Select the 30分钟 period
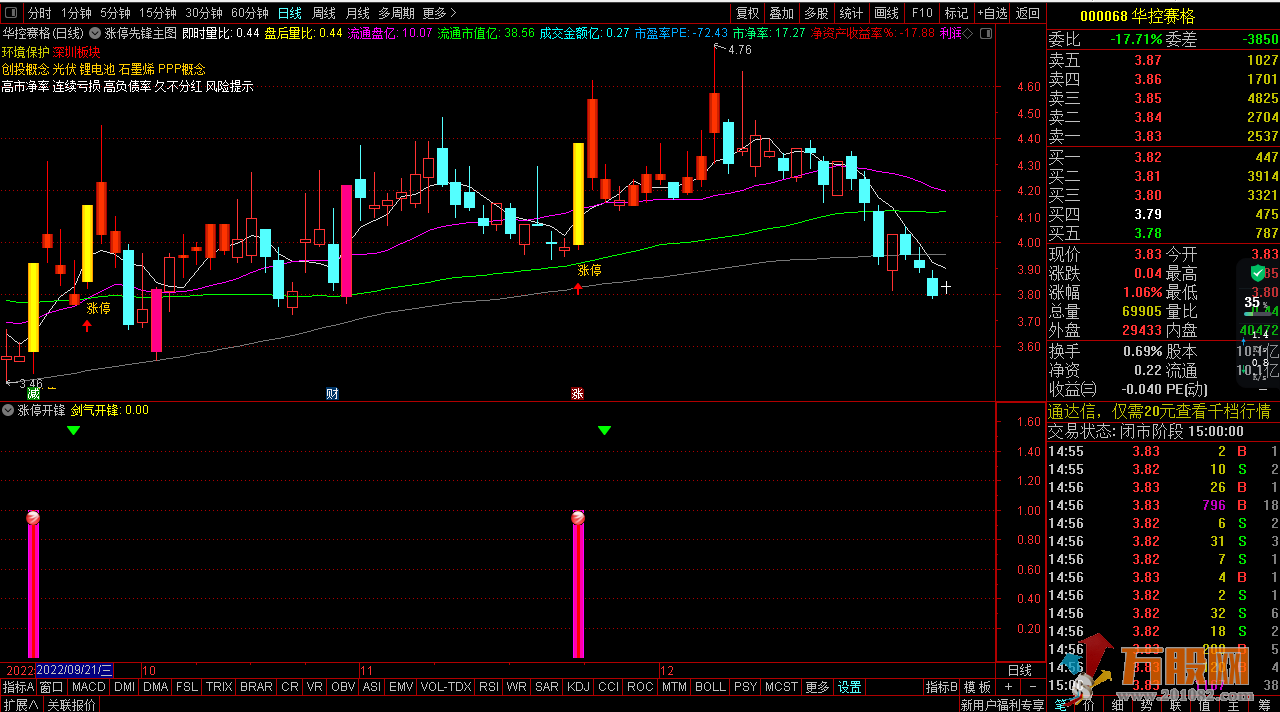This screenshot has height=712, width=1280. (x=204, y=13)
